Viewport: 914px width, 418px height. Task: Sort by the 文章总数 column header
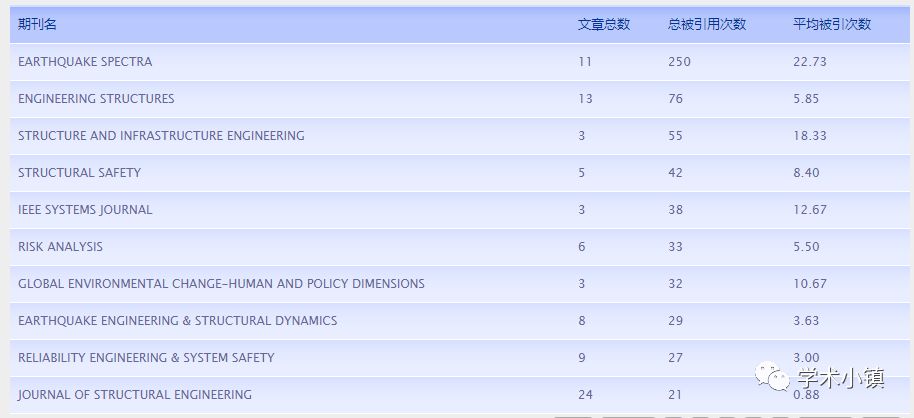[x=604, y=25]
